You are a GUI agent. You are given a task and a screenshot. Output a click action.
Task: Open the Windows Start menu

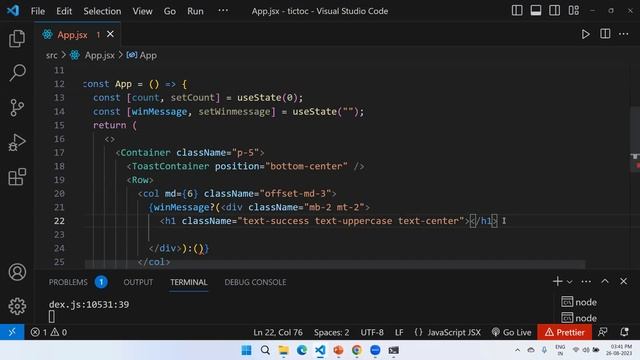pyautogui.click(x=246, y=350)
